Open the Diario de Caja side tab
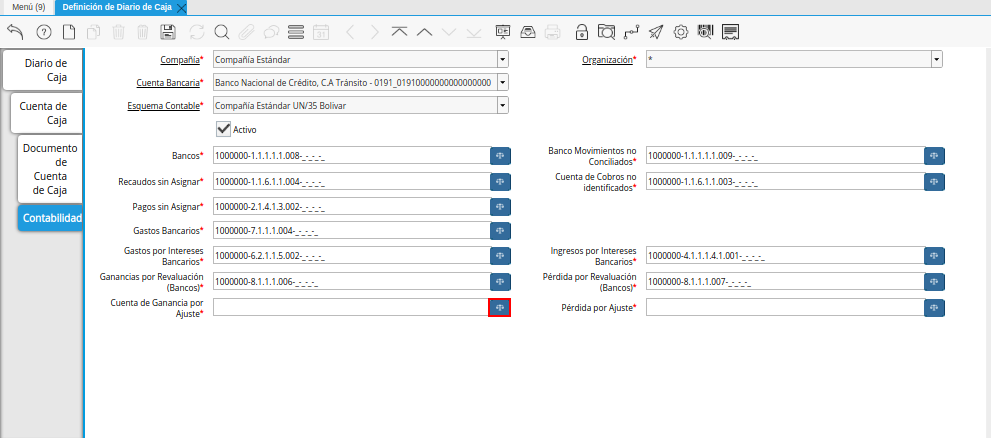Viewport: 991px width, 438px height. tap(42, 70)
